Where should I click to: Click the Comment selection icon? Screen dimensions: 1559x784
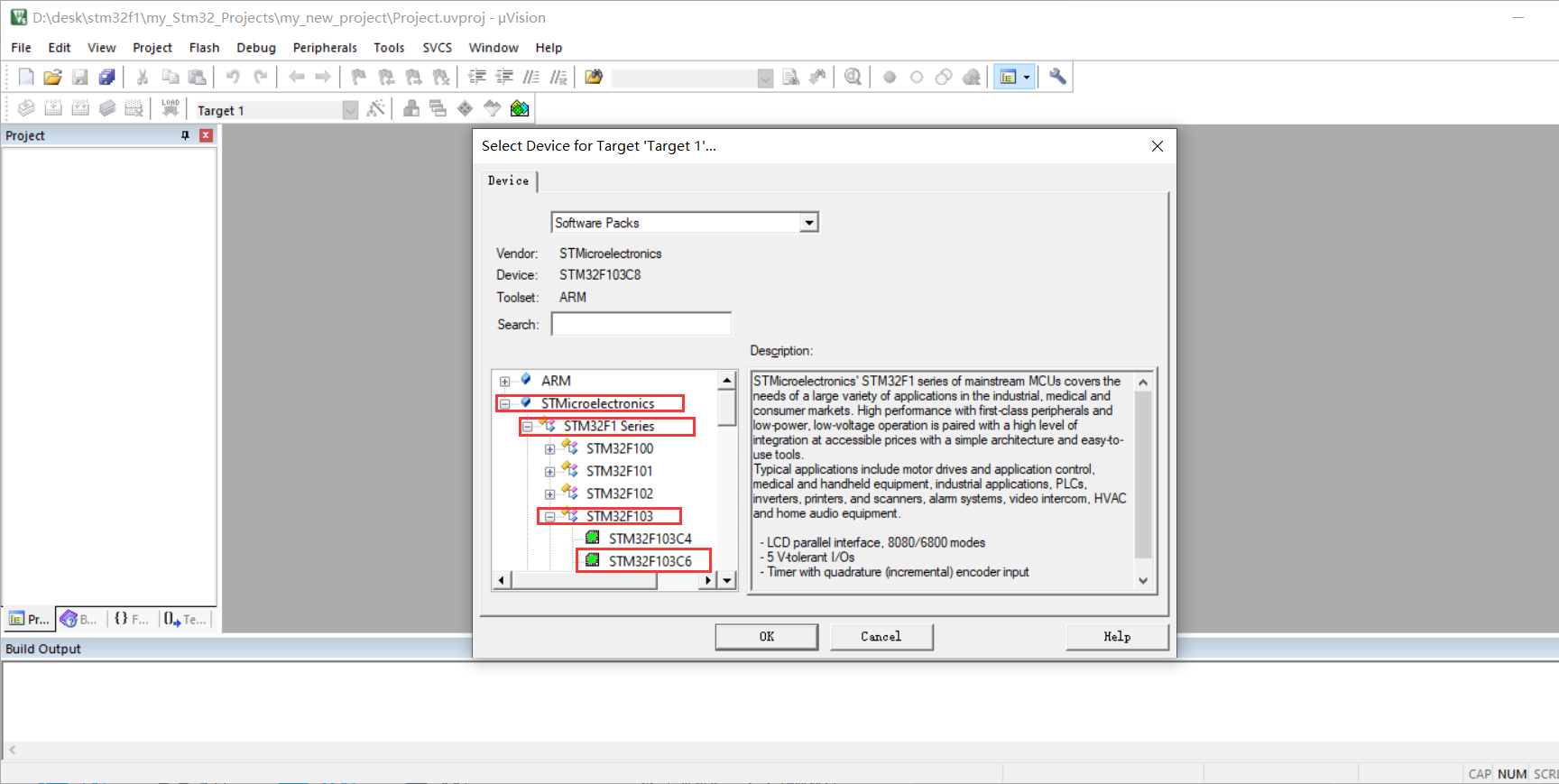531,77
